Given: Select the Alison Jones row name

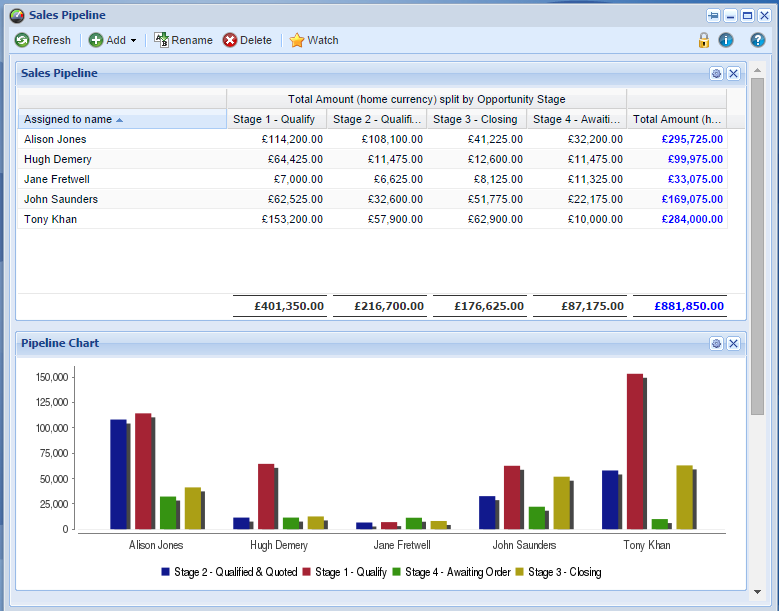Looking at the screenshot, I should tap(55, 139).
